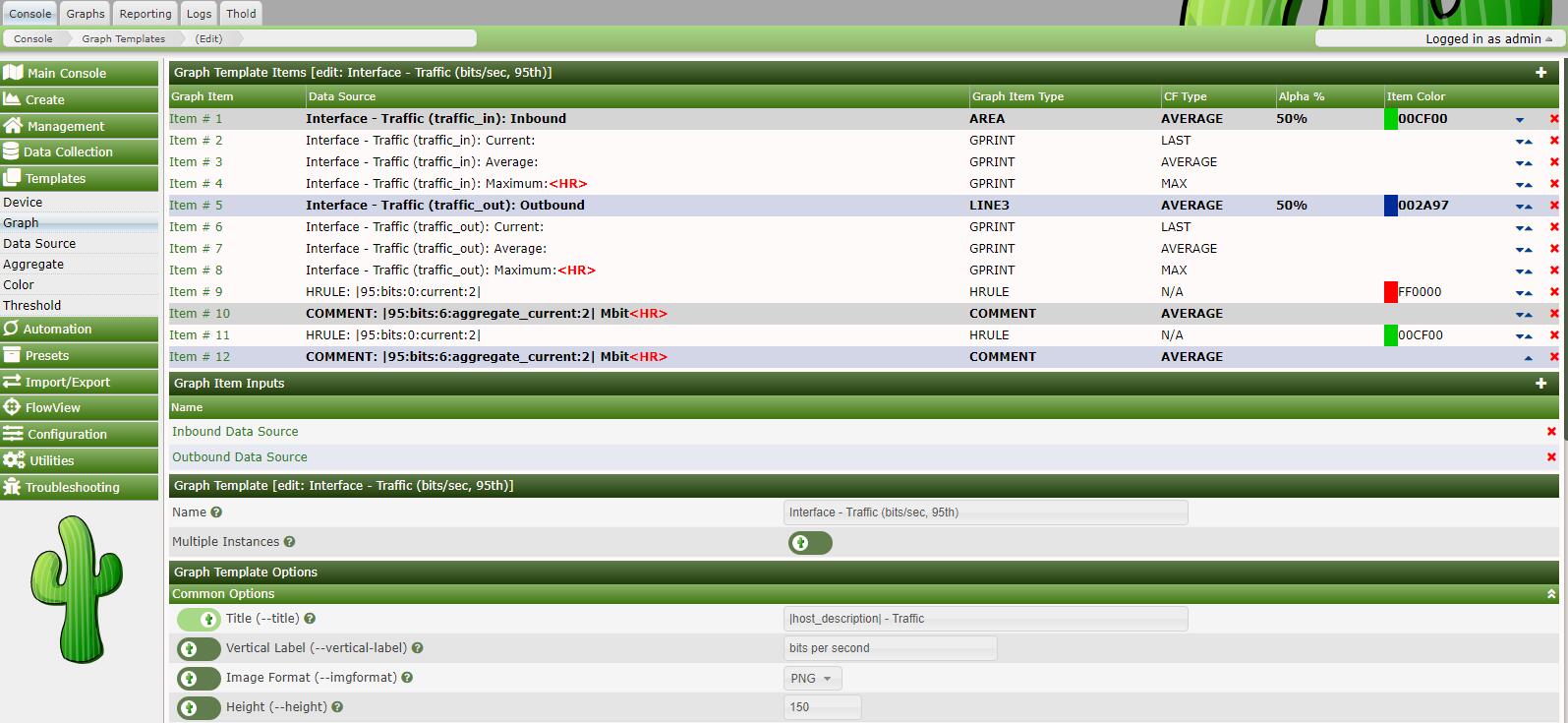
Task: Edit the template Name input field
Action: pos(986,512)
